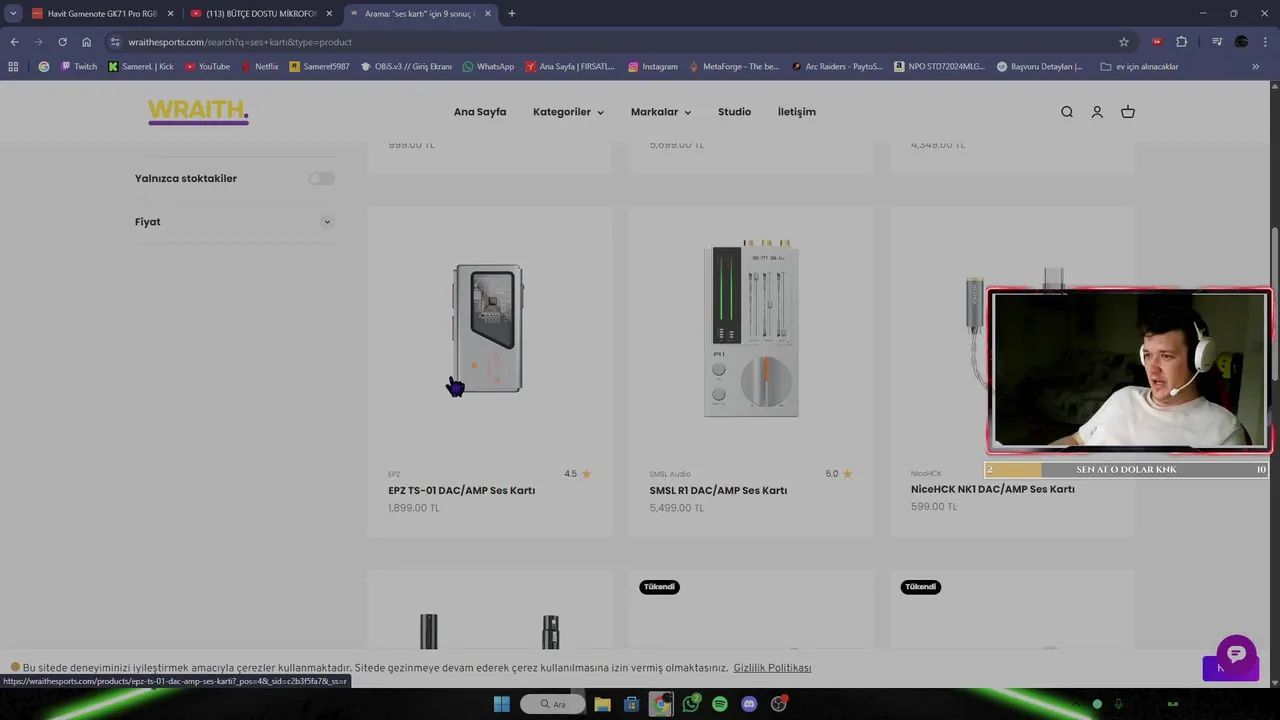Image resolution: width=1280 pixels, height=720 pixels.
Task: Open Discord from the taskbar
Action: coord(749,704)
